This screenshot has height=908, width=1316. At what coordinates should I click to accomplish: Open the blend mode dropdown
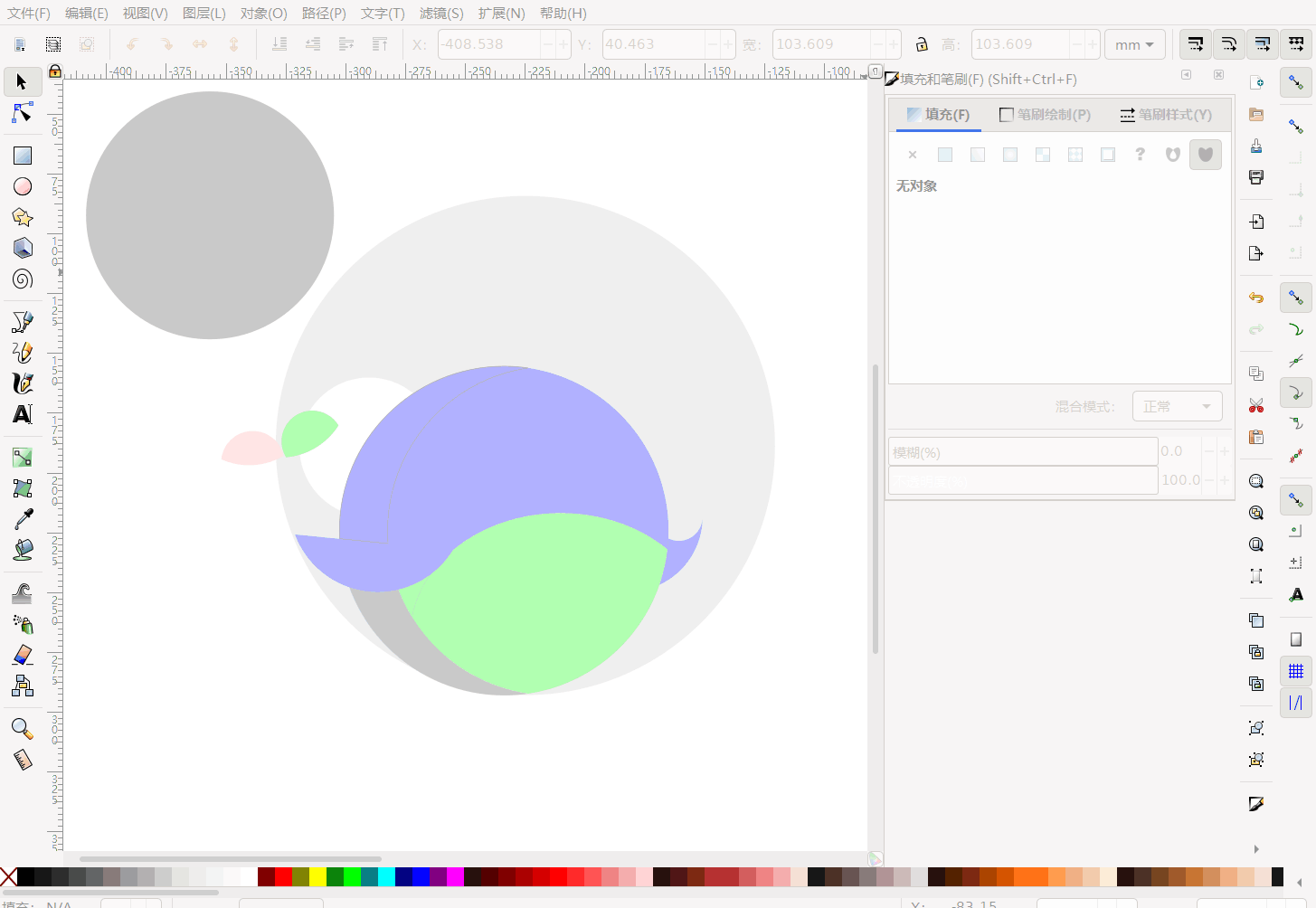(1177, 407)
